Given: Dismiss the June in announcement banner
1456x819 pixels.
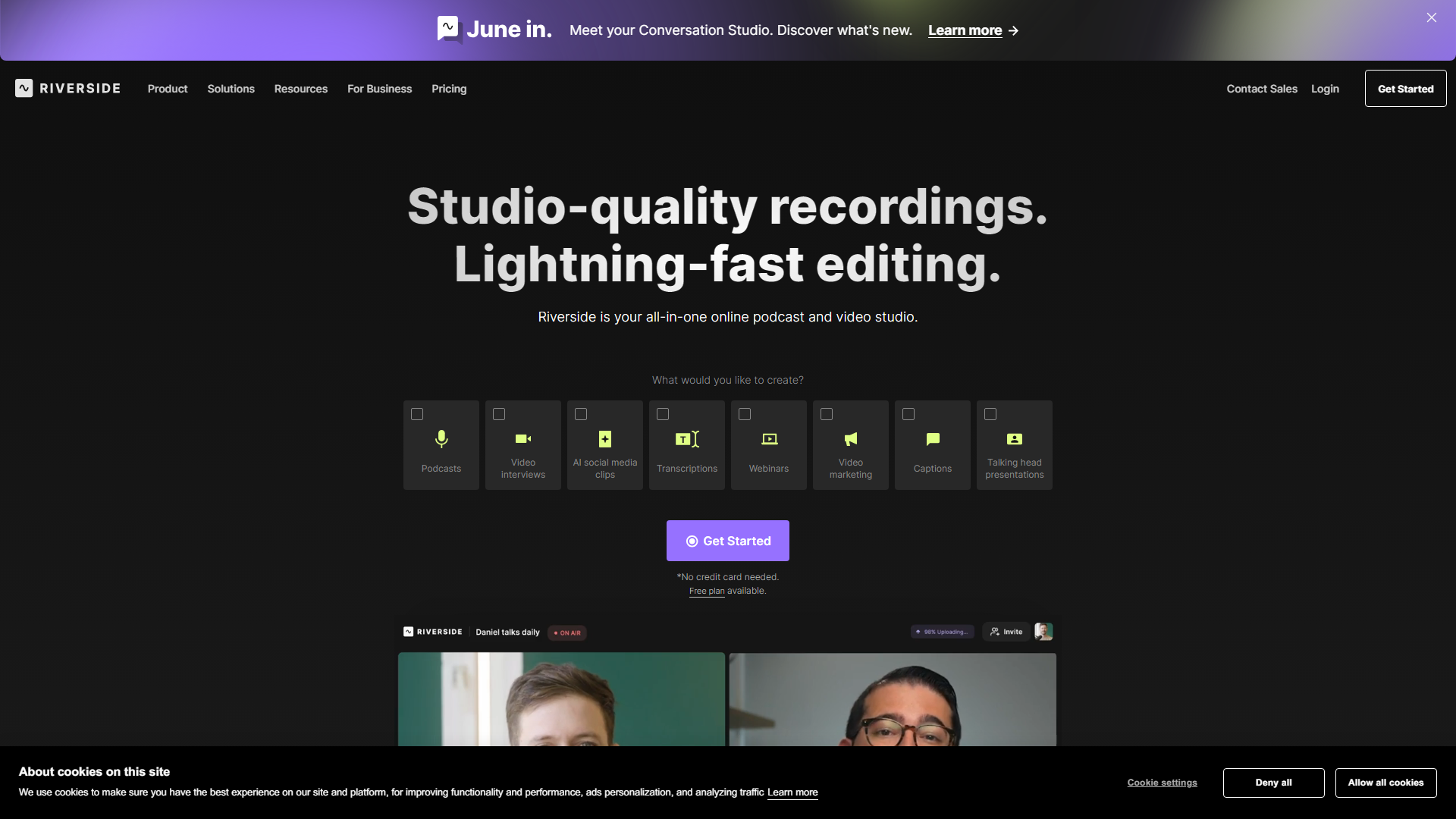Looking at the screenshot, I should click(1431, 17).
